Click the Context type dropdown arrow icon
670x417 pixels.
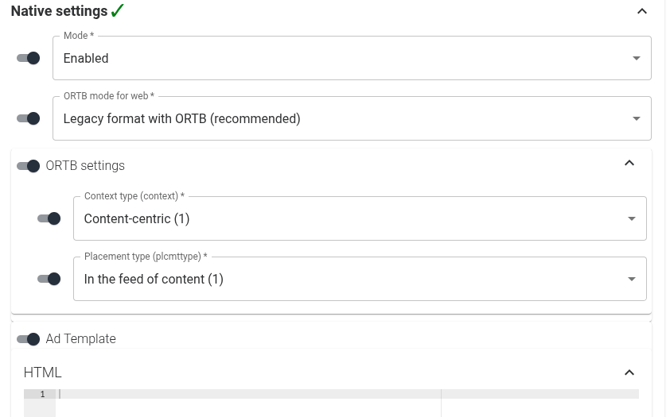pos(631,218)
